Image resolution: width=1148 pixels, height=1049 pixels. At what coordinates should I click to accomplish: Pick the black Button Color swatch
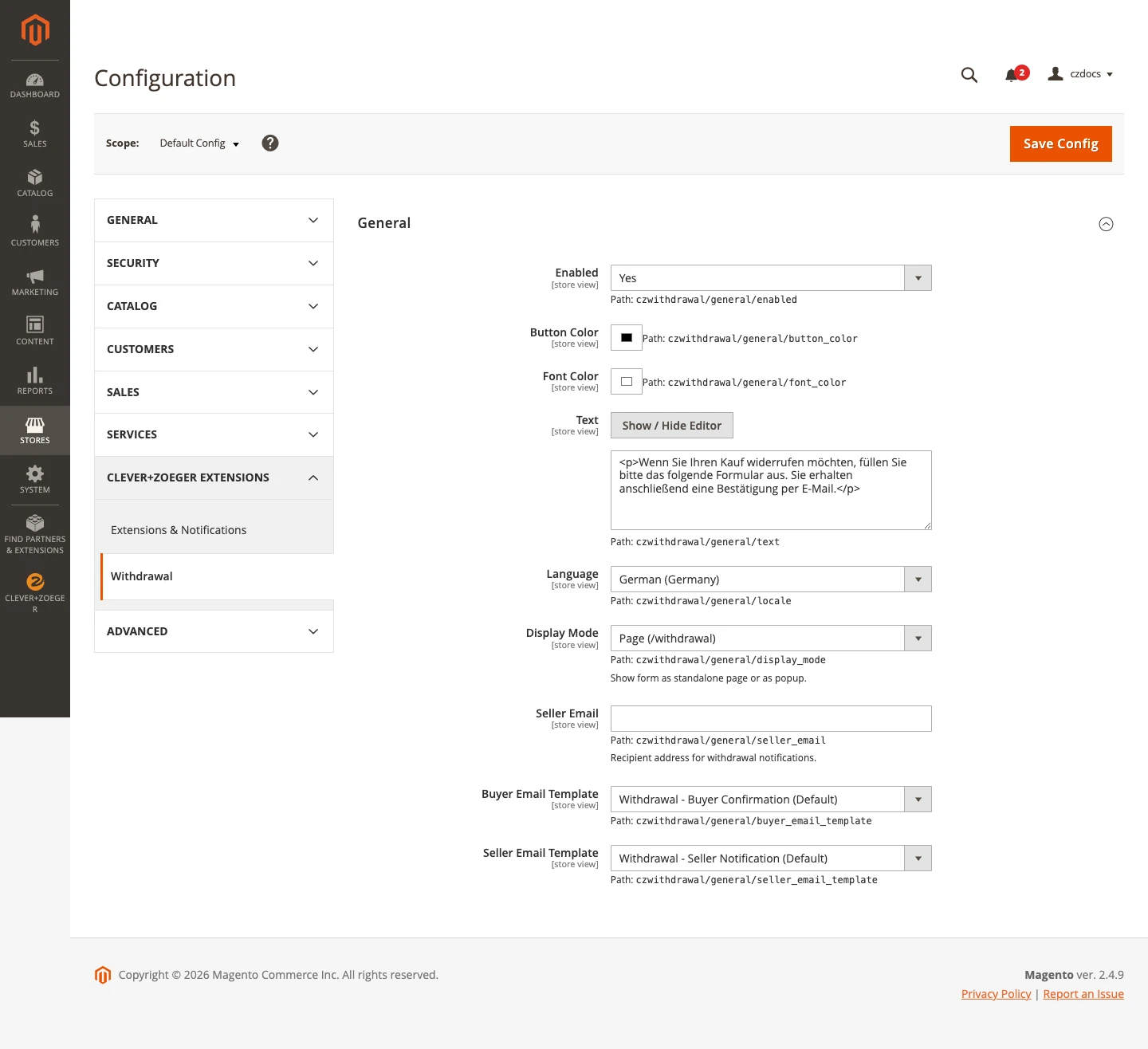627,338
